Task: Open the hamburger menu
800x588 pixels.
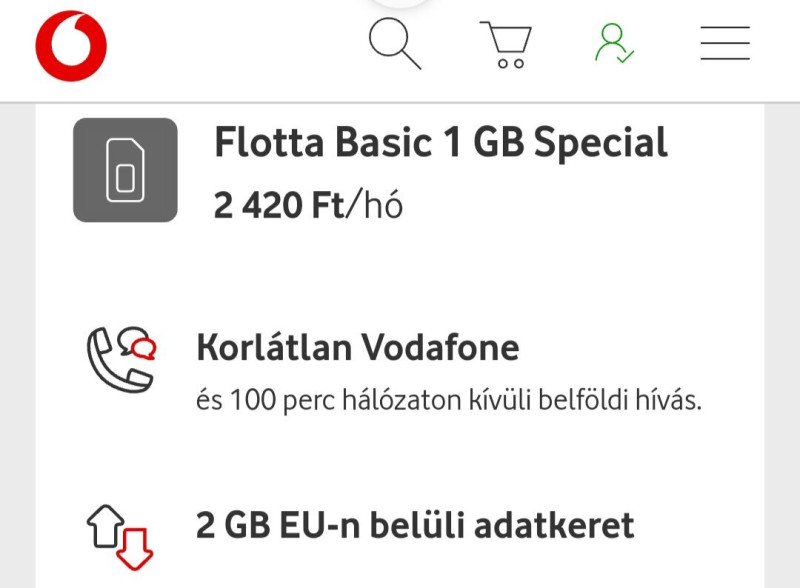Action: pyautogui.click(x=725, y=43)
